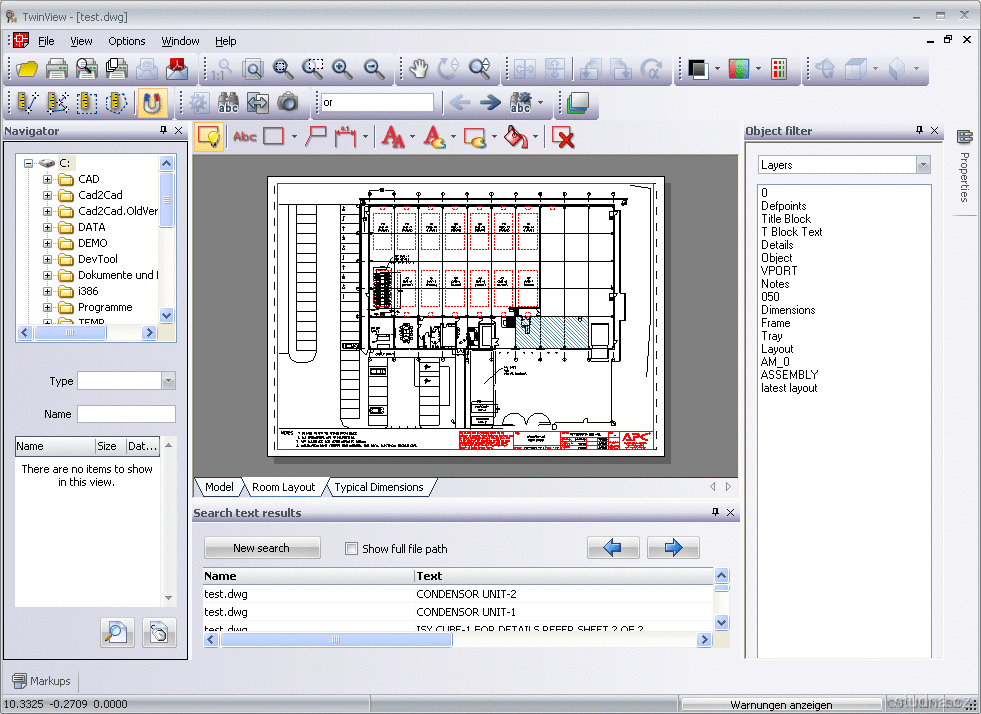Toggle the markup lightbulb visibility button
The image size is (981, 714).
209,137
